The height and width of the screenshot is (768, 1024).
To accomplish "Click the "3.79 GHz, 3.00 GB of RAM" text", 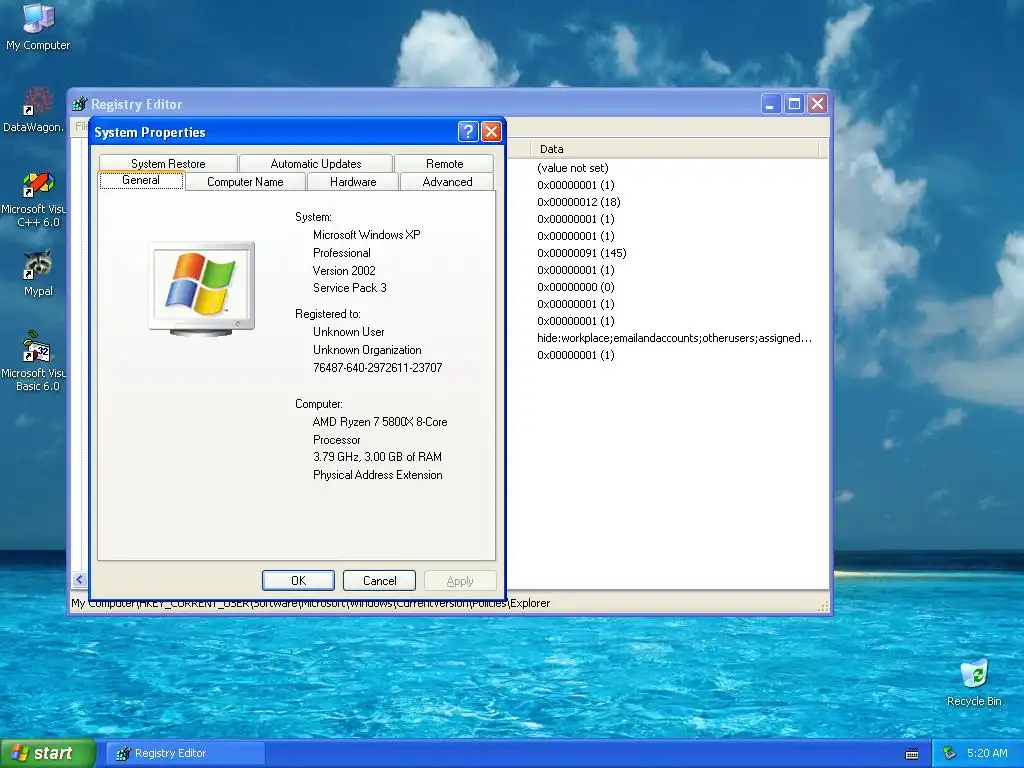I will pyautogui.click(x=377, y=456).
